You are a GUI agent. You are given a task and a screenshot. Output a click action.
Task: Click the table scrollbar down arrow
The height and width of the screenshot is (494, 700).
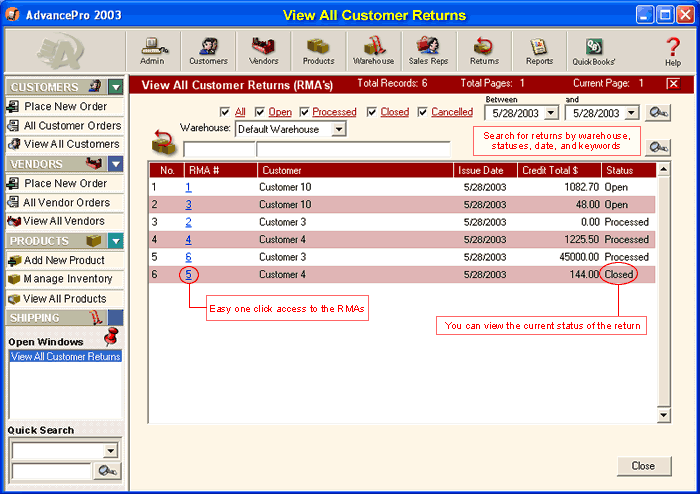point(663,415)
